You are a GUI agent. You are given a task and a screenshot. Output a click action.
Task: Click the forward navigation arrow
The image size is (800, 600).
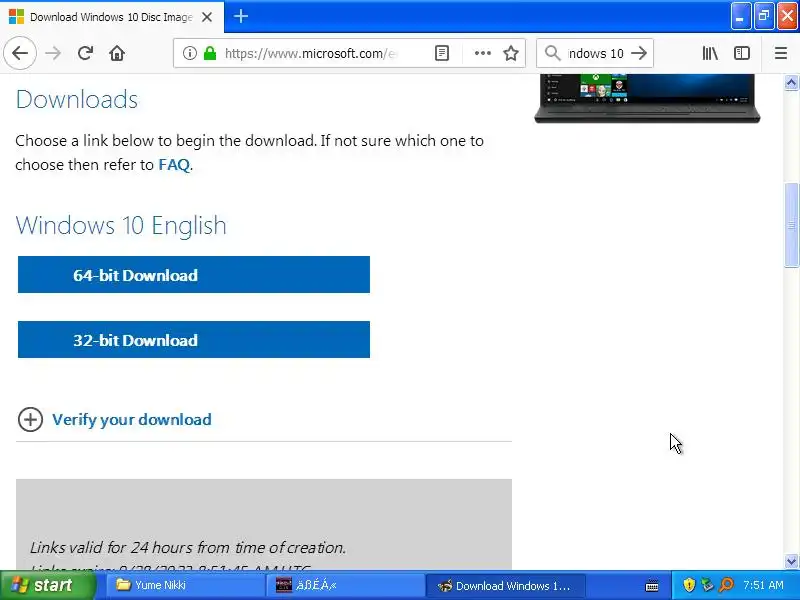pos(53,53)
